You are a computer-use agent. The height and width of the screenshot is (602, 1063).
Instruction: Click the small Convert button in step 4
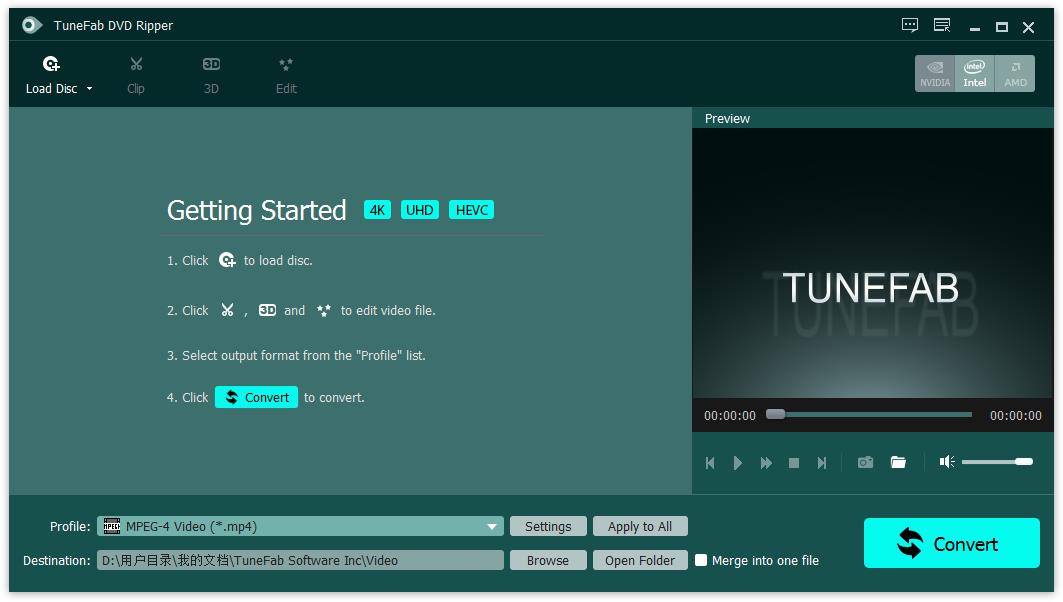click(x=256, y=397)
